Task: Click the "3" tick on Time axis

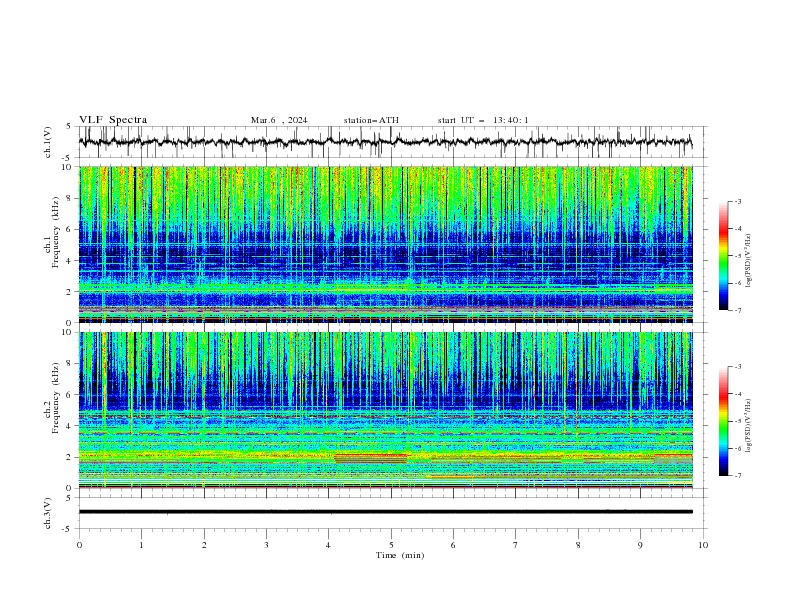Action: pos(266,545)
